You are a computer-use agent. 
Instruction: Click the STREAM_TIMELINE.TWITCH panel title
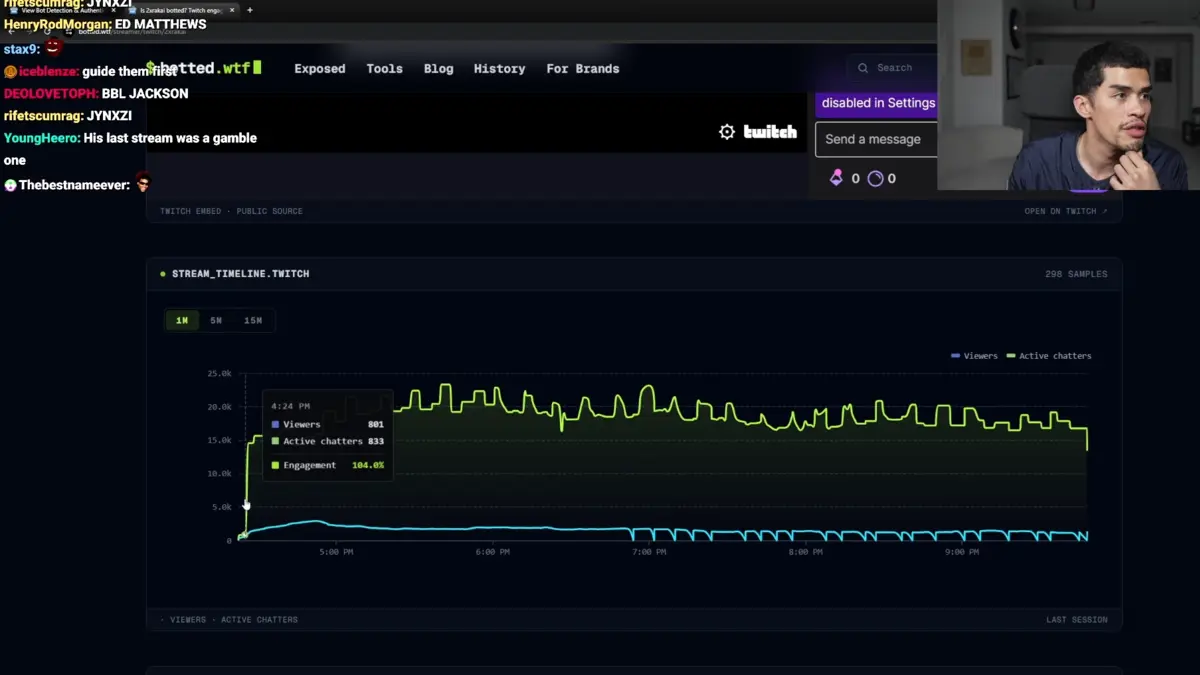coord(240,274)
